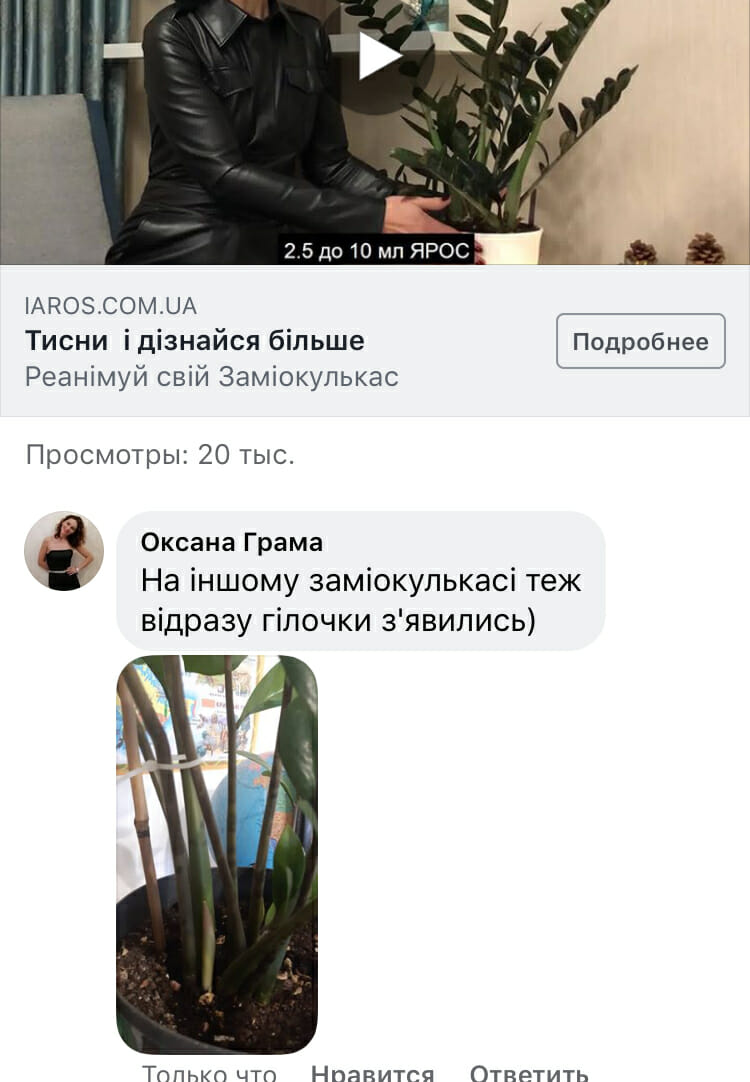750x1082 pixels.
Task: Open Оксана Грама's round profile avatar
Action: tap(64, 551)
